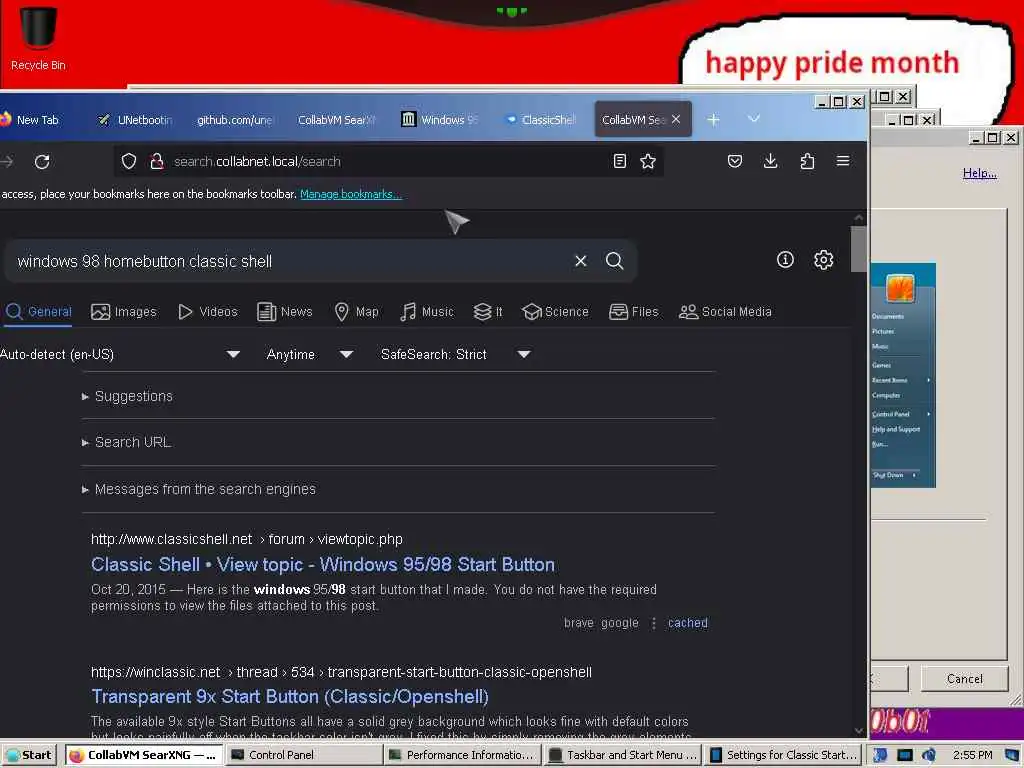Toggle reader view icon in address bar
This screenshot has width=1024, height=768.
tap(620, 161)
